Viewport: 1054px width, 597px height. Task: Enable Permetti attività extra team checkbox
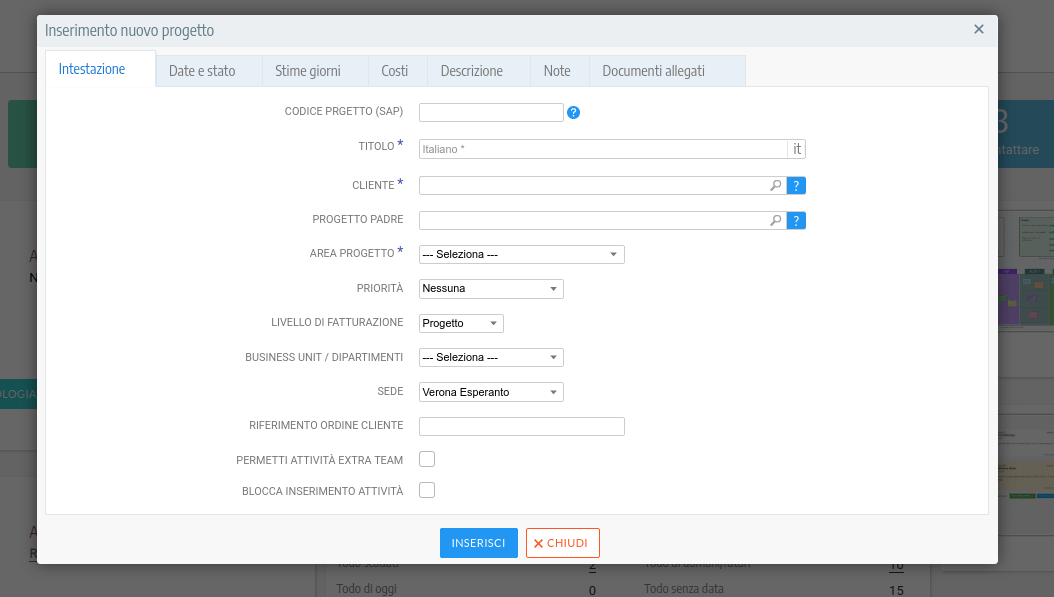point(427,460)
